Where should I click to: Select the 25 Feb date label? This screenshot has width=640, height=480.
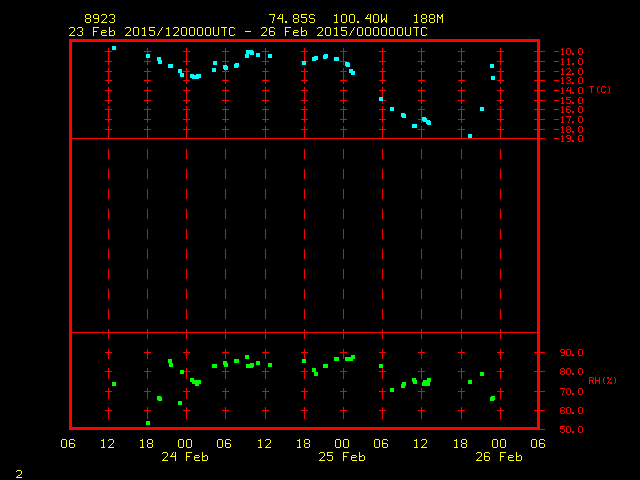coord(342,457)
